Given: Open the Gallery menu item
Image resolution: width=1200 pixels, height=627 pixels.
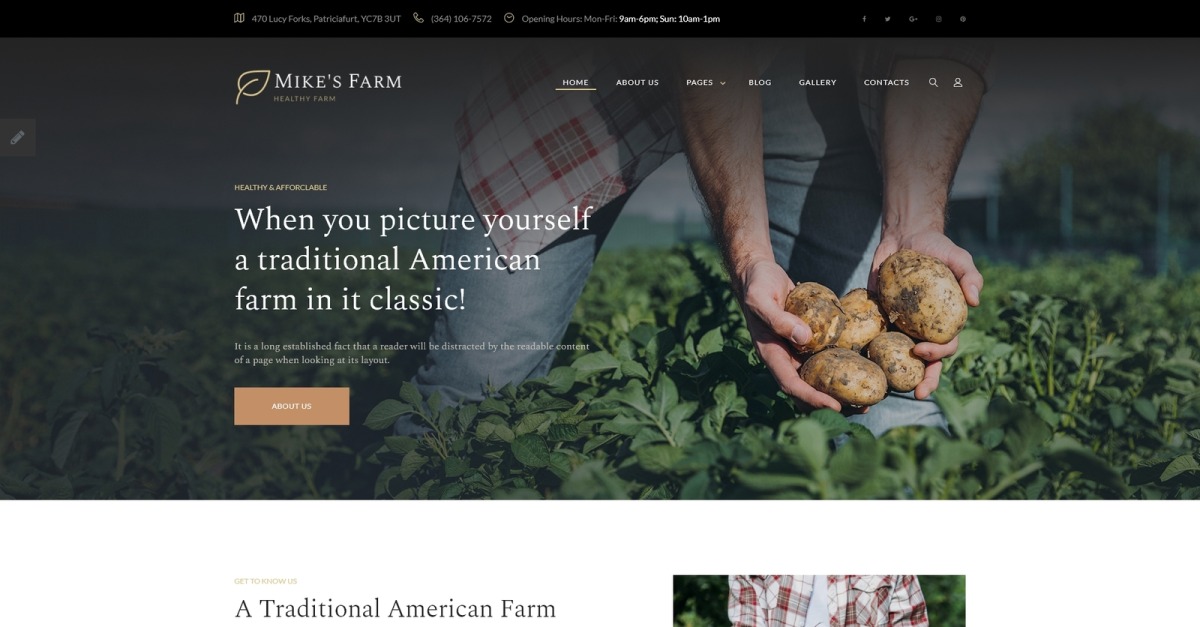Looking at the screenshot, I should tap(817, 82).
